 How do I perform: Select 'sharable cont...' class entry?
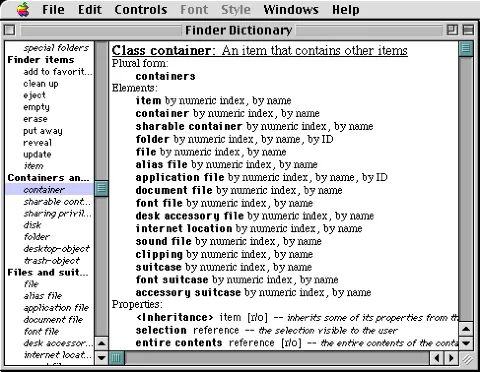tap(57, 202)
